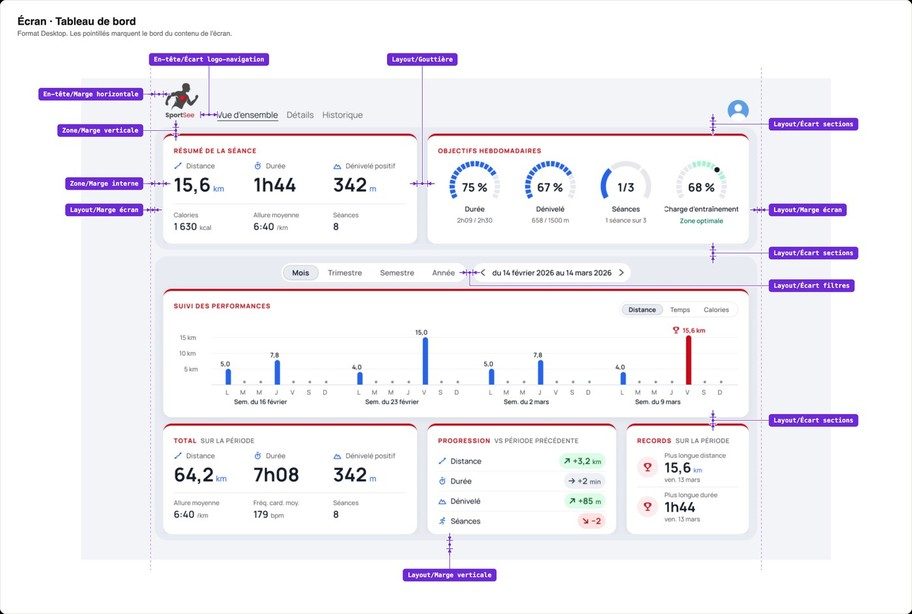Click the 75 % Durée gauge

point(475,182)
